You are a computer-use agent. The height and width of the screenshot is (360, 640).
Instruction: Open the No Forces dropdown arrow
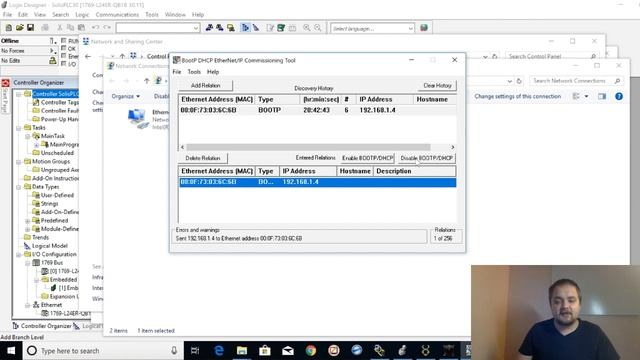click(53, 51)
